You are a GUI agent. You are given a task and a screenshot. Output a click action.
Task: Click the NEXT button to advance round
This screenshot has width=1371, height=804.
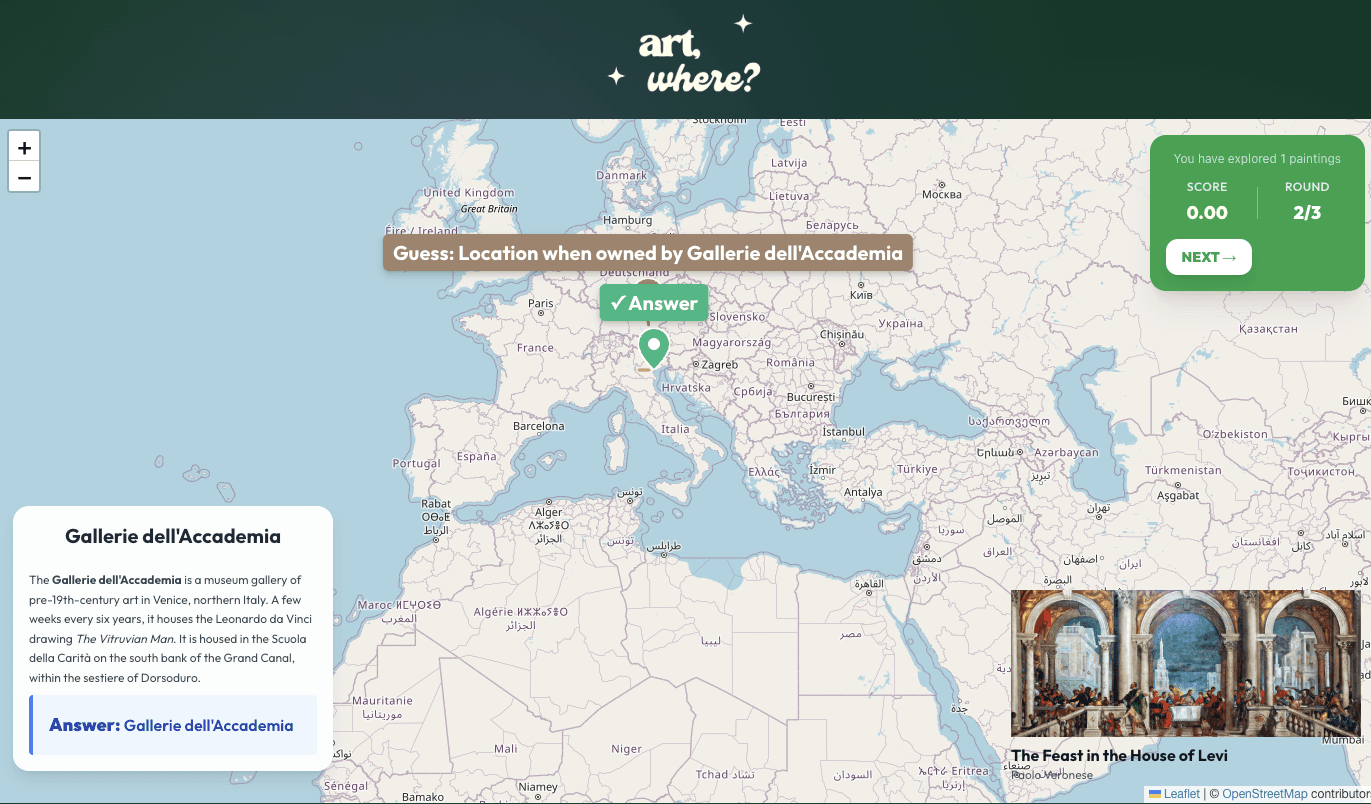pos(1208,257)
